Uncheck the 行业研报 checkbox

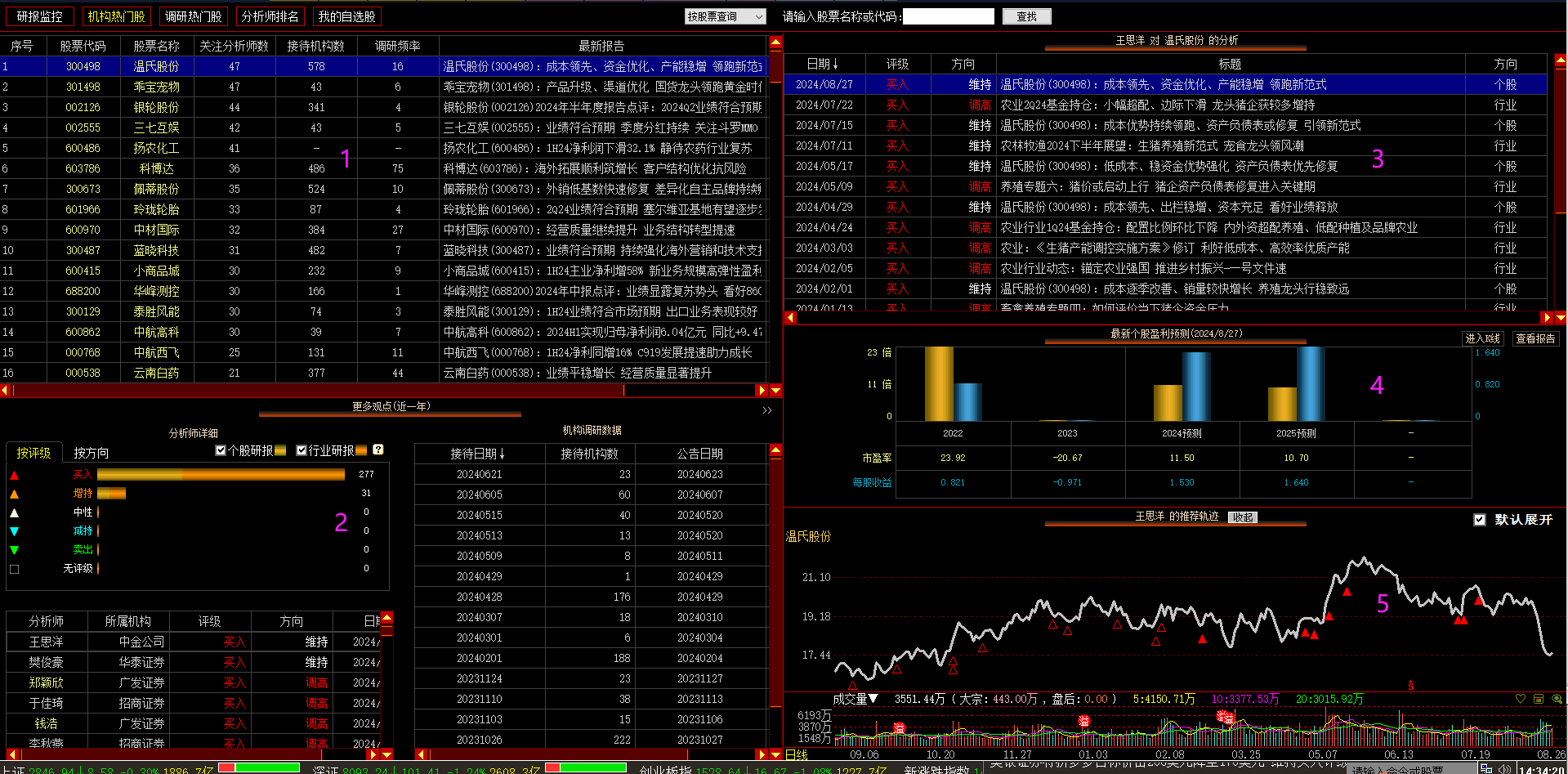(x=302, y=450)
